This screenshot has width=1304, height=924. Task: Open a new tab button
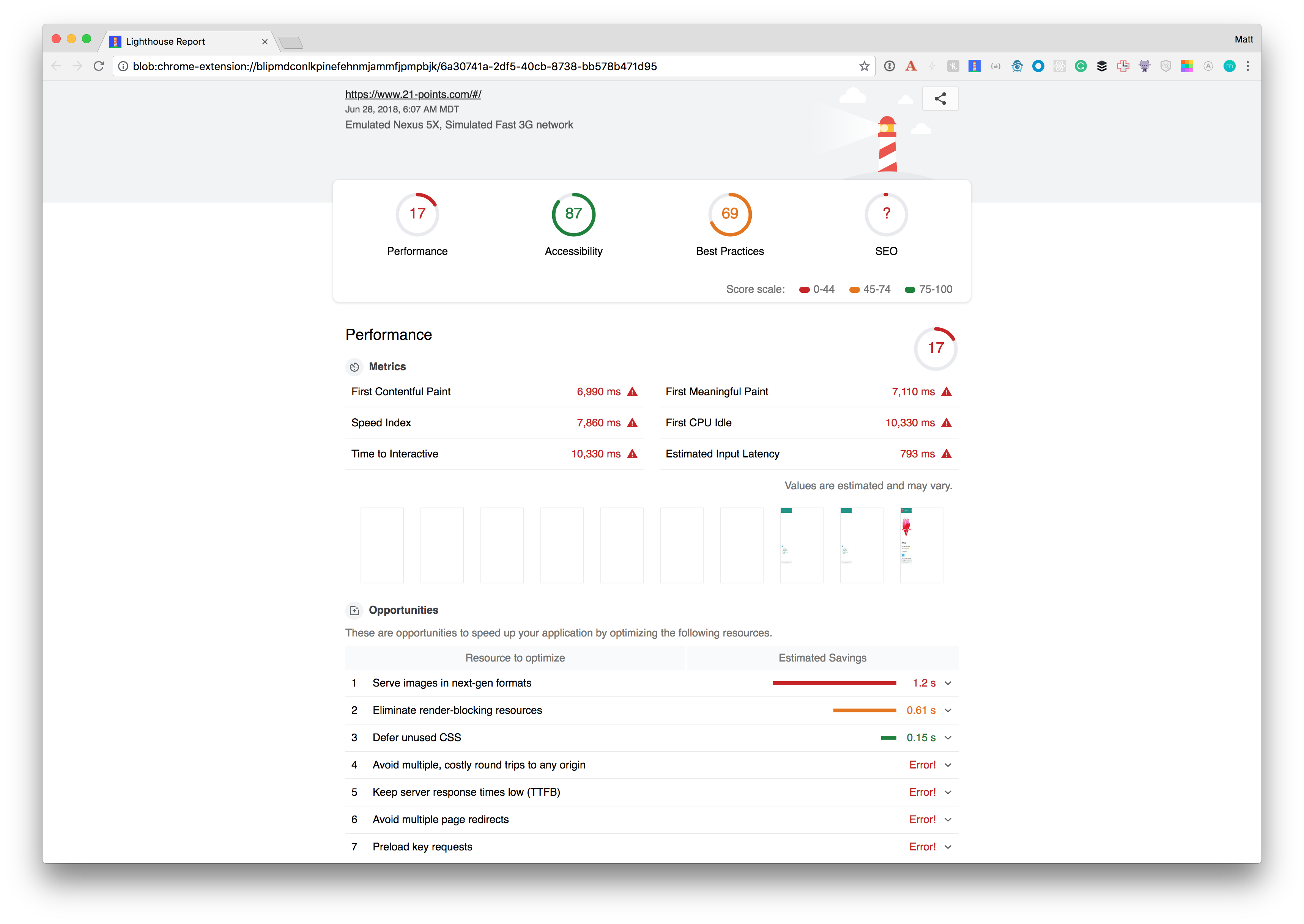(x=291, y=42)
